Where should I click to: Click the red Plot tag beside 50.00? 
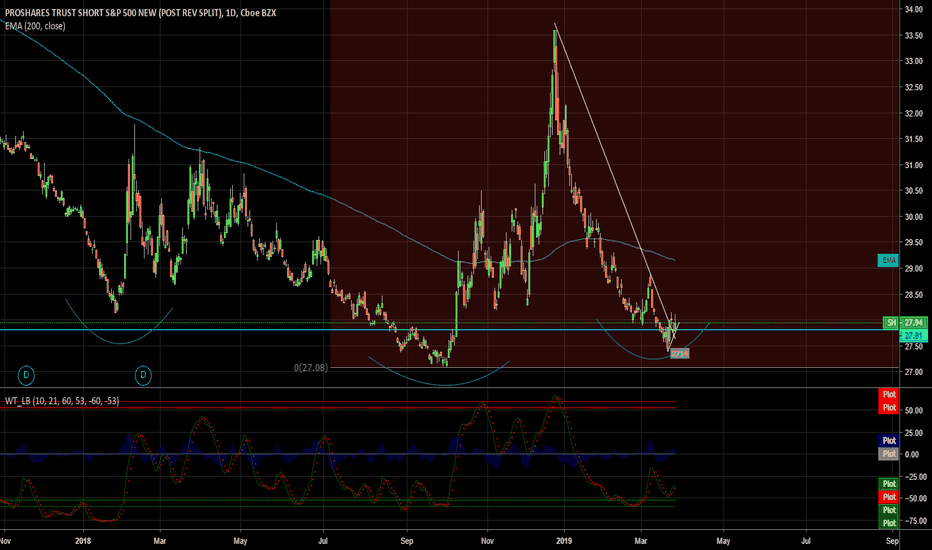(889, 407)
